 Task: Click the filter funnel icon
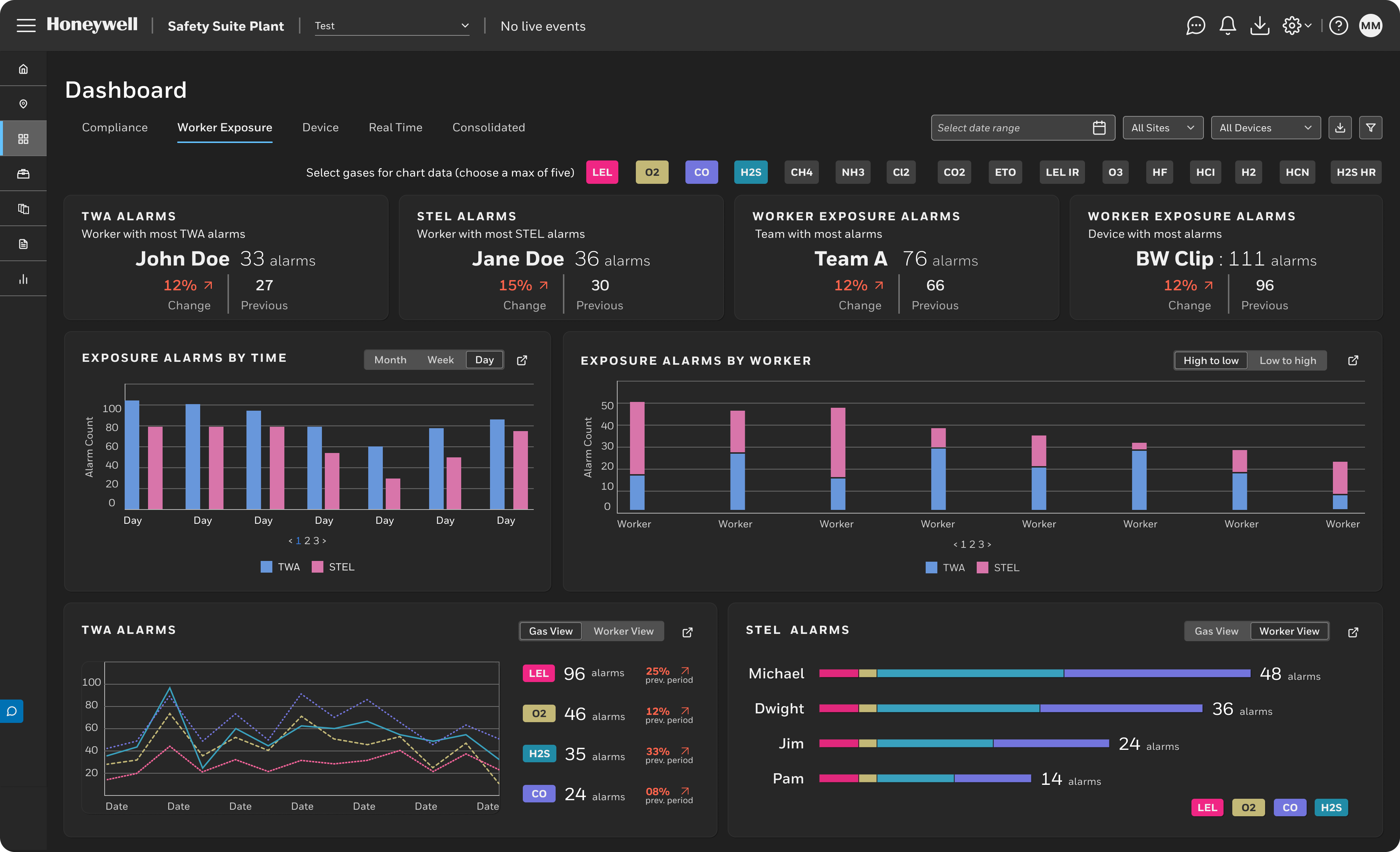(1370, 128)
